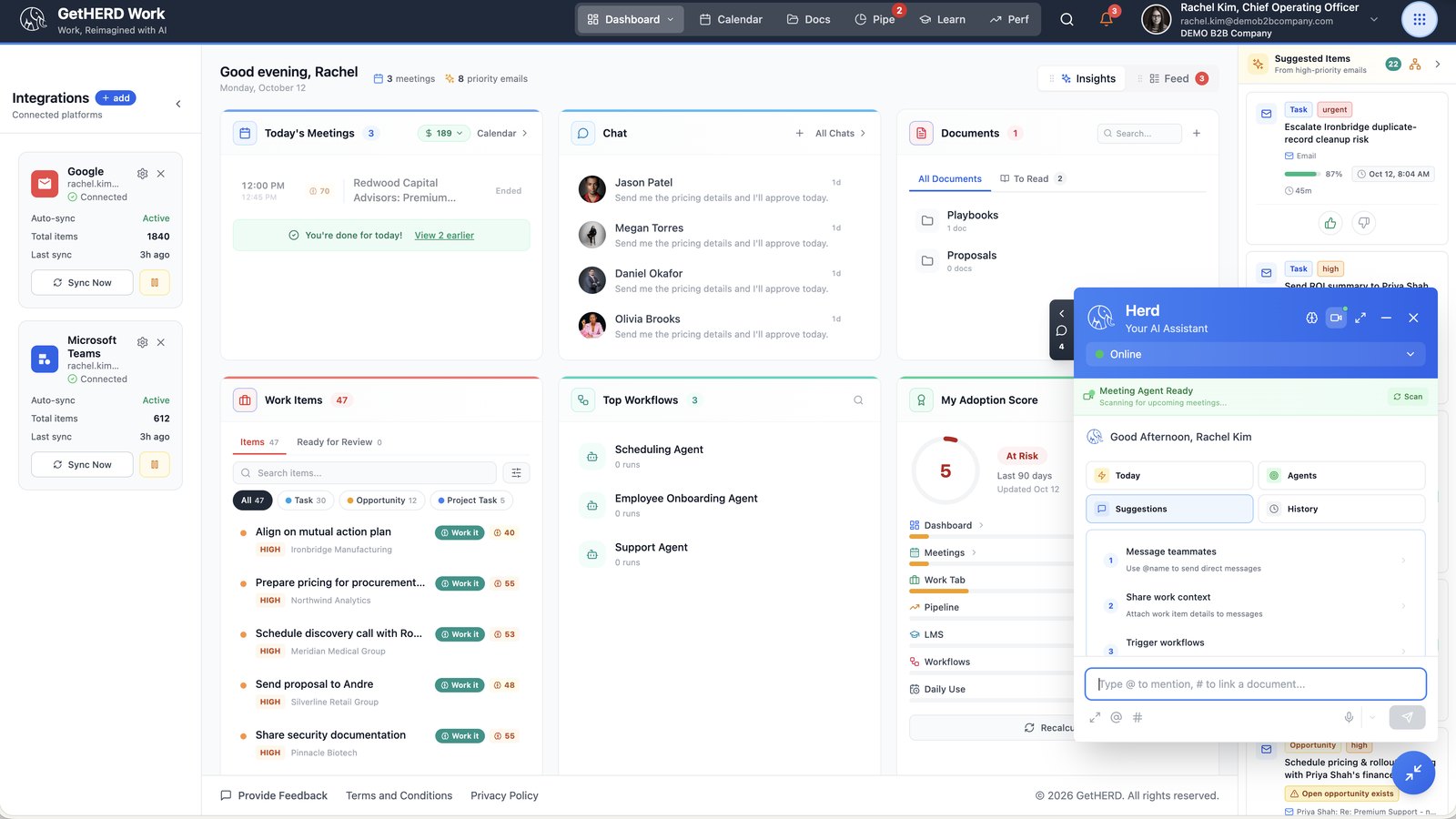Expand Herd assistant to full screen
Screen dimensions: 1456x819
click(x=1360, y=318)
